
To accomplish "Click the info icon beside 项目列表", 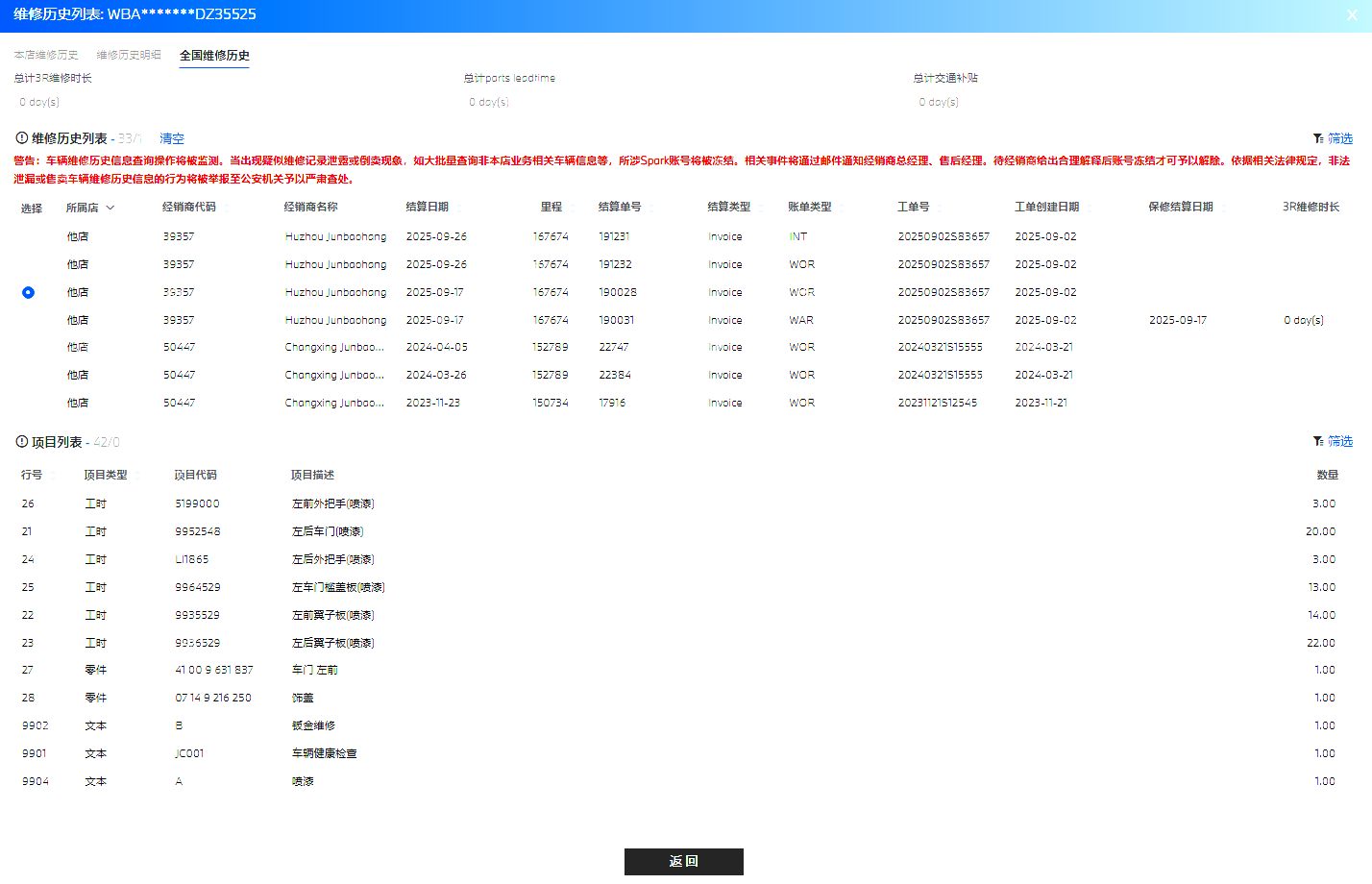I will pyautogui.click(x=21, y=442).
